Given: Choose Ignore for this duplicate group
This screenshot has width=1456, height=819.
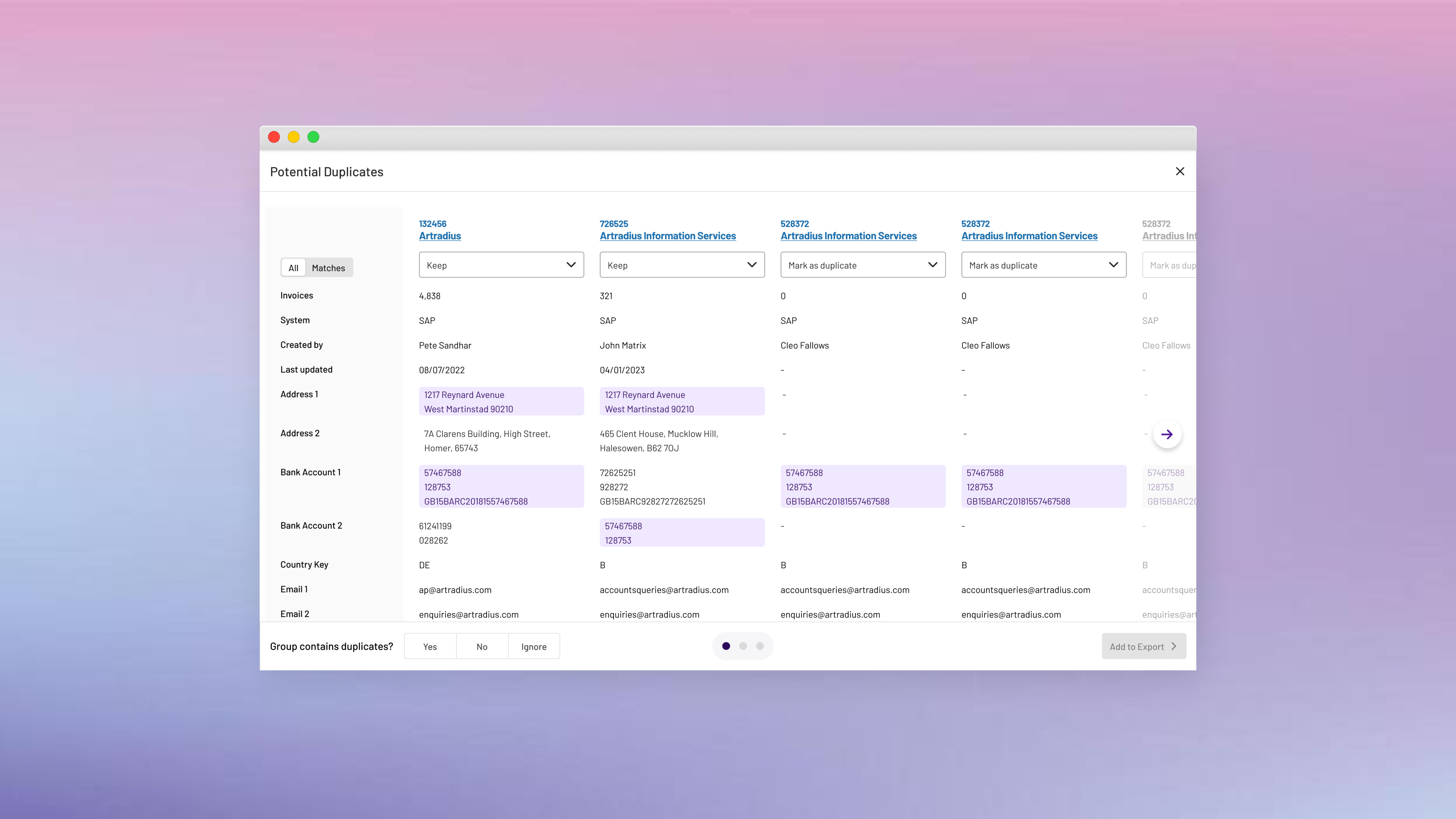Looking at the screenshot, I should click(534, 646).
